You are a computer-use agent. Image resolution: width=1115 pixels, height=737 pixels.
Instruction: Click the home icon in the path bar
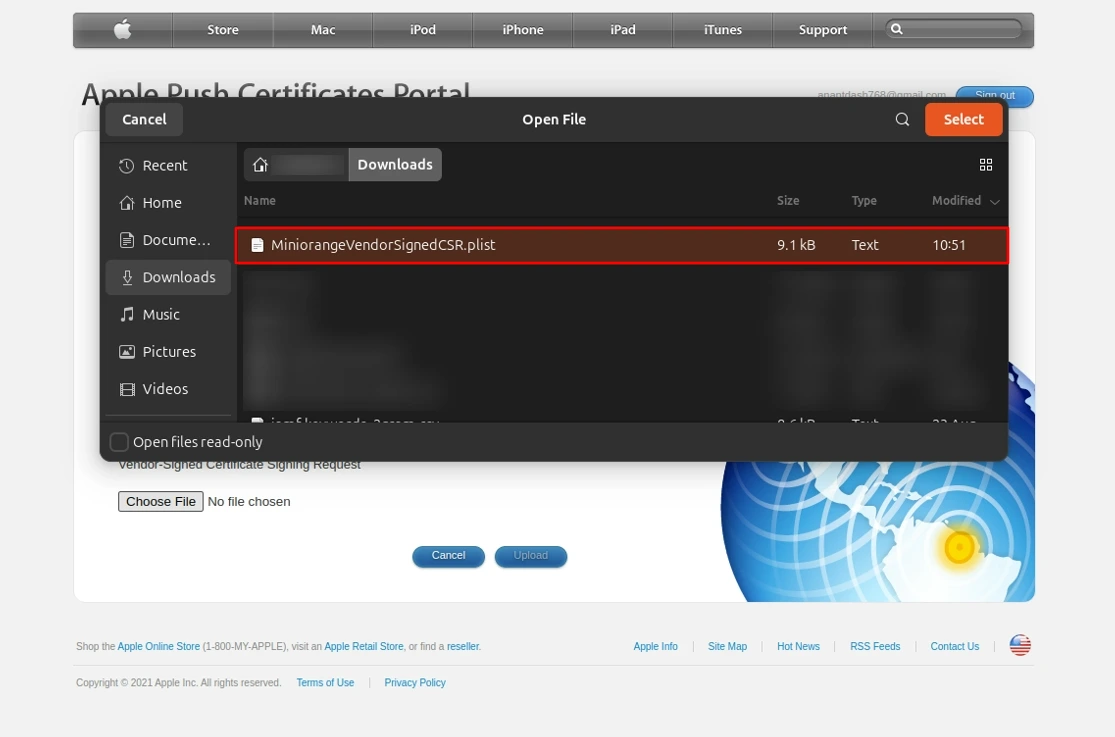point(262,164)
